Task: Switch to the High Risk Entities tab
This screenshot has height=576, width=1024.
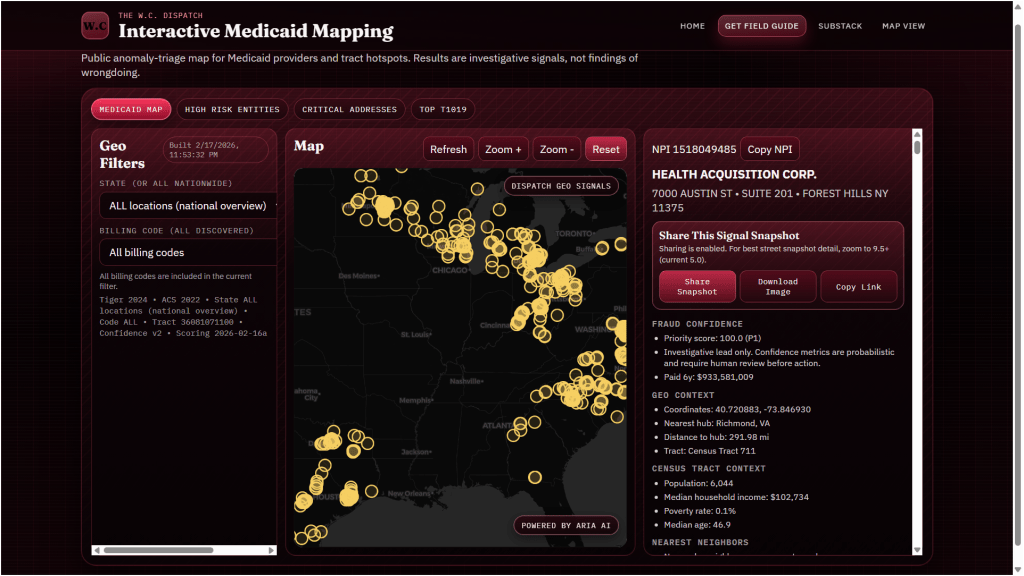Action: (x=234, y=110)
